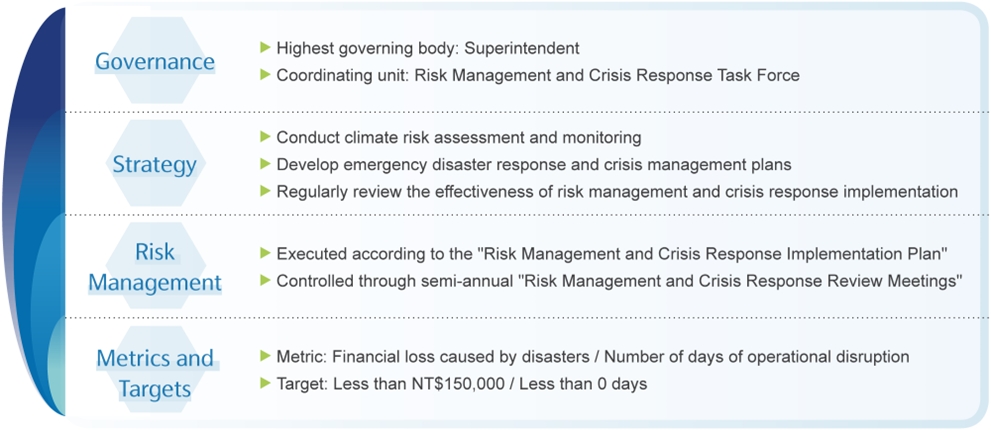Click arrow bullet before Develop emergency disaster response

[265, 163]
